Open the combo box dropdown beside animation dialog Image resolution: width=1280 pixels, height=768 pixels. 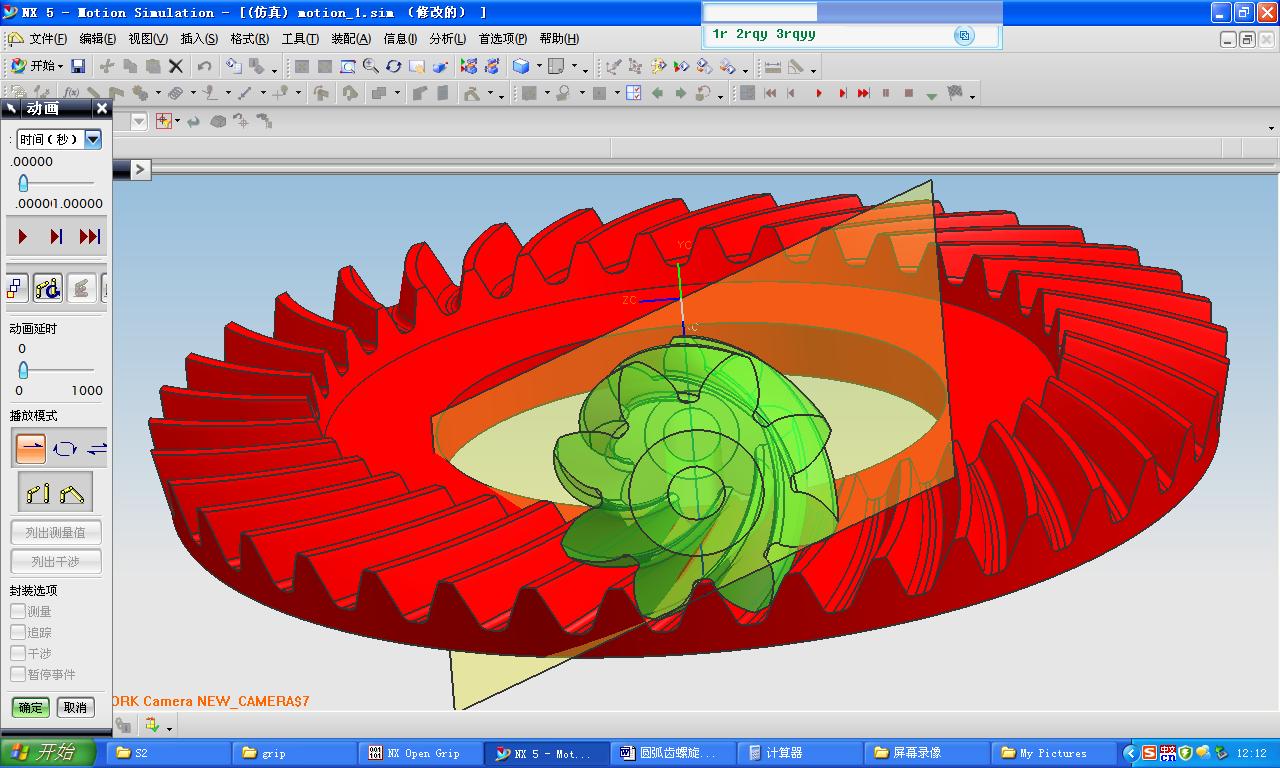(x=139, y=121)
